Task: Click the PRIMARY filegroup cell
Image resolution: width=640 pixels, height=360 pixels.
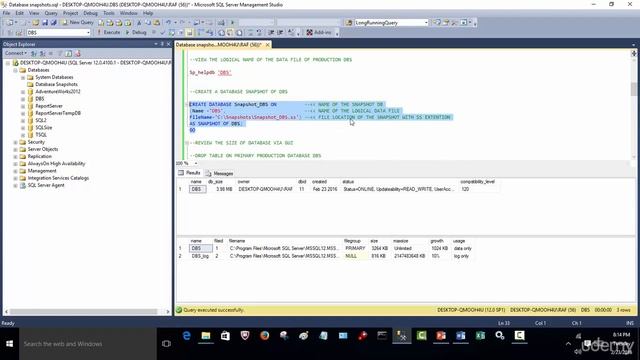Action: pos(355,248)
